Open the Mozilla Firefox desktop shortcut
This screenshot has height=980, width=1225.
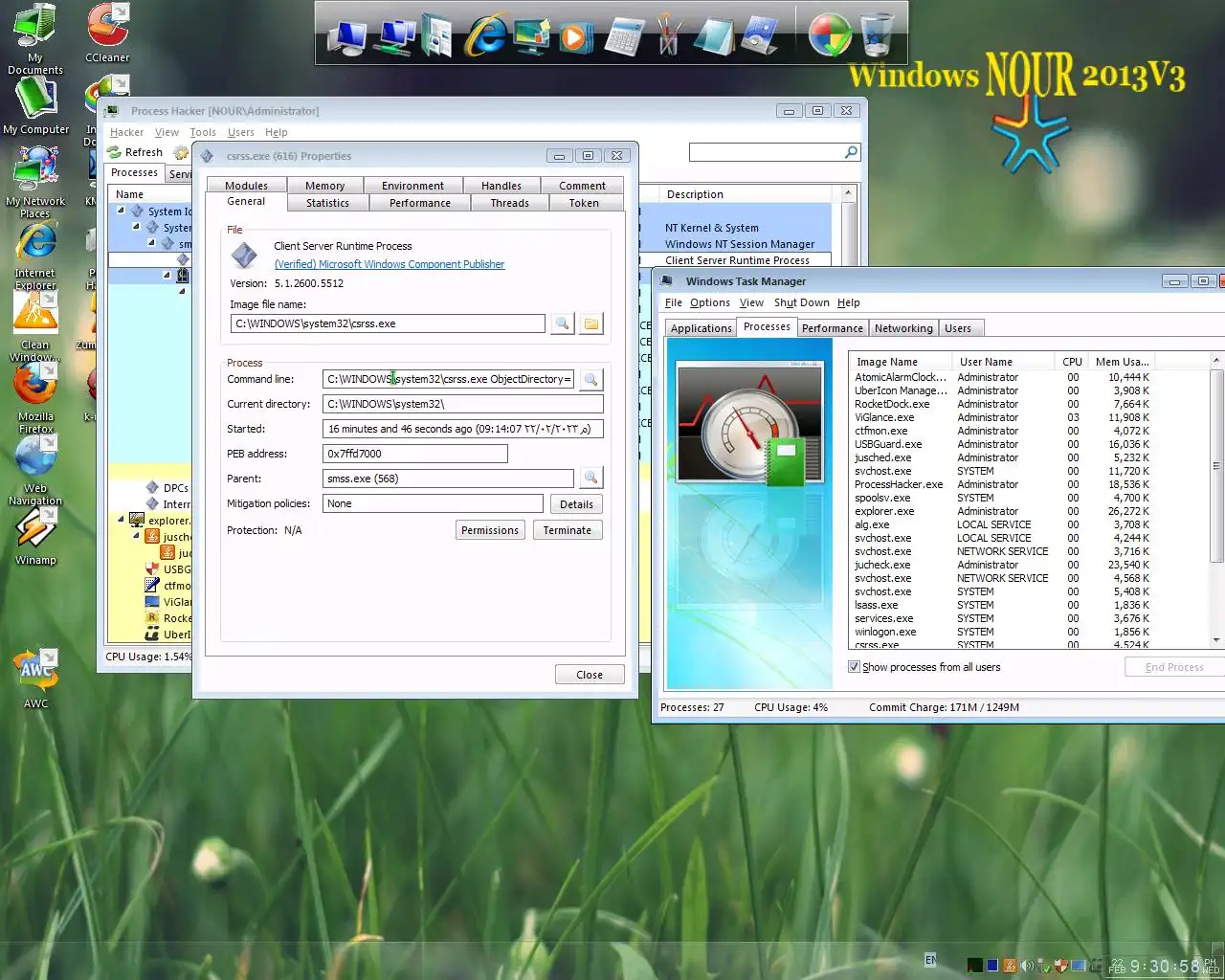(x=35, y=398)
